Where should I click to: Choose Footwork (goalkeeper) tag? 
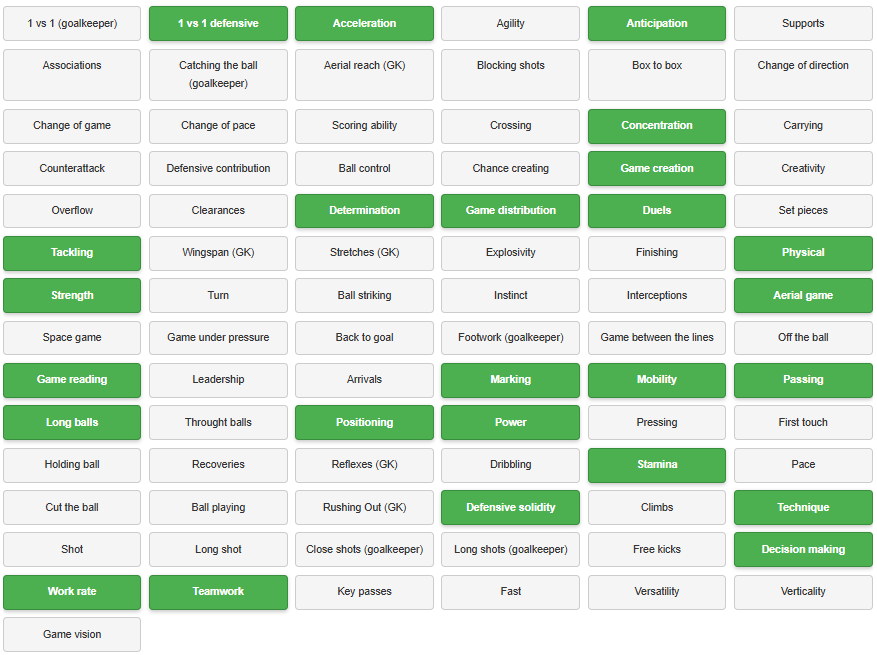pos(510,338)
